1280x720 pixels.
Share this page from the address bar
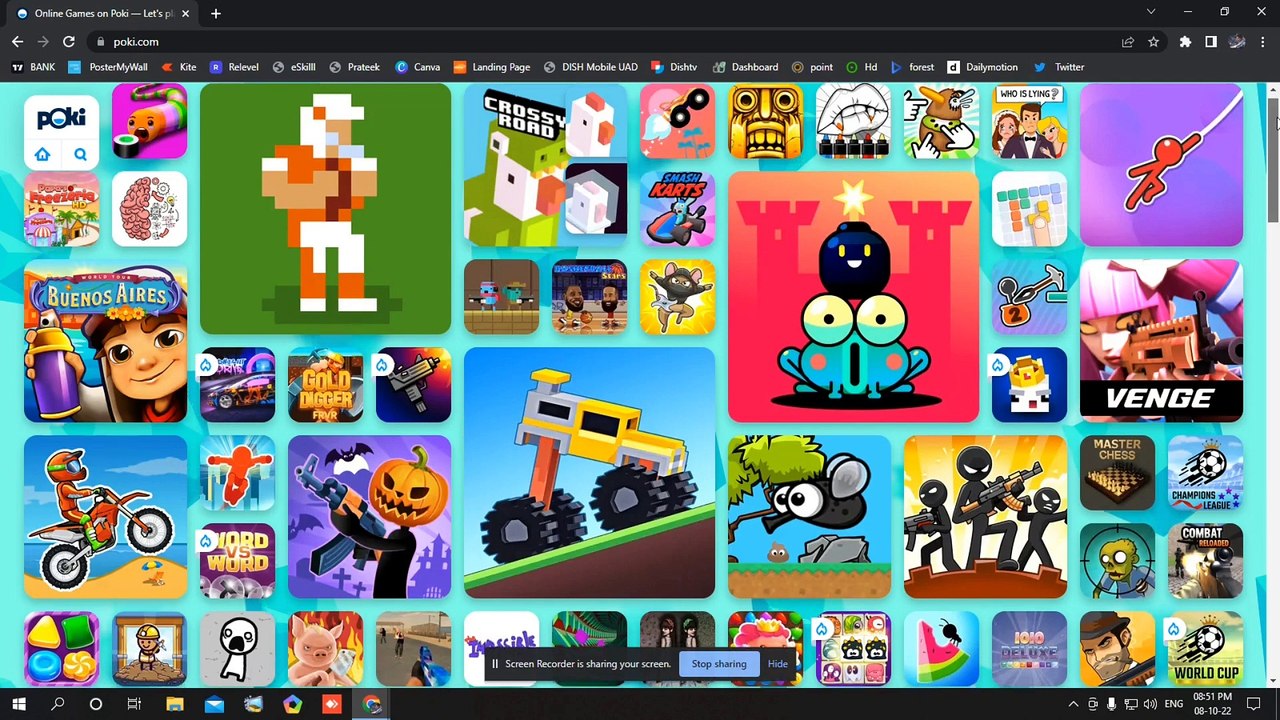1128,42
